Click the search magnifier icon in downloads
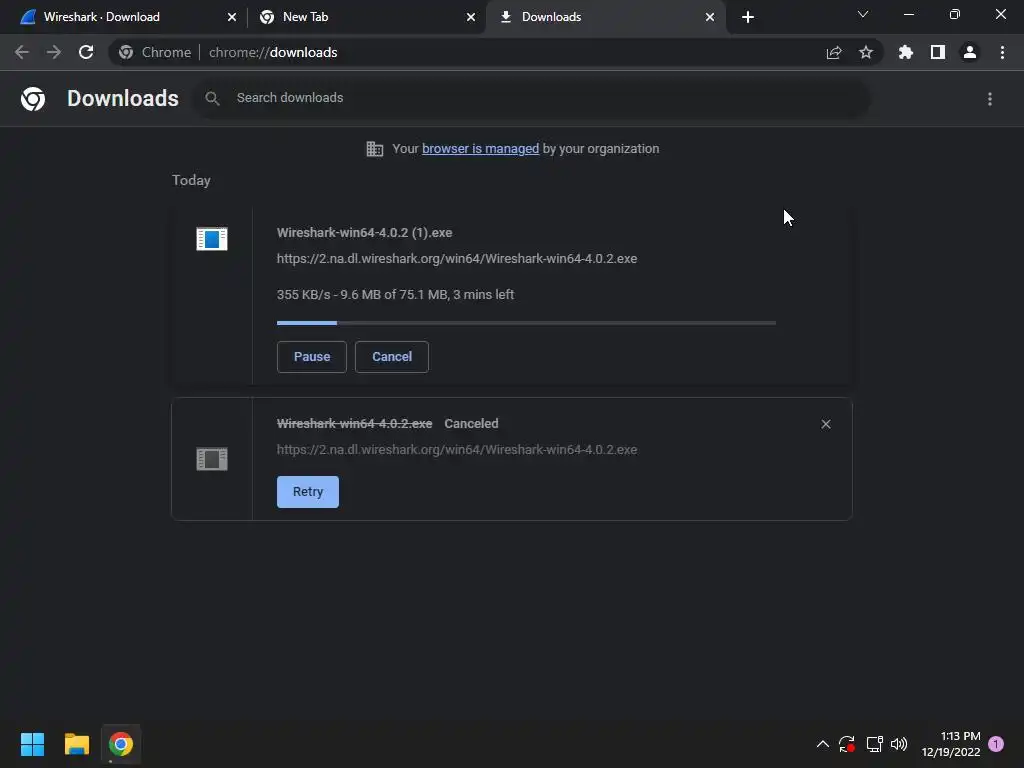Image resolution: width=1024 pixels, height=768 pixels. tap(212, 99)
